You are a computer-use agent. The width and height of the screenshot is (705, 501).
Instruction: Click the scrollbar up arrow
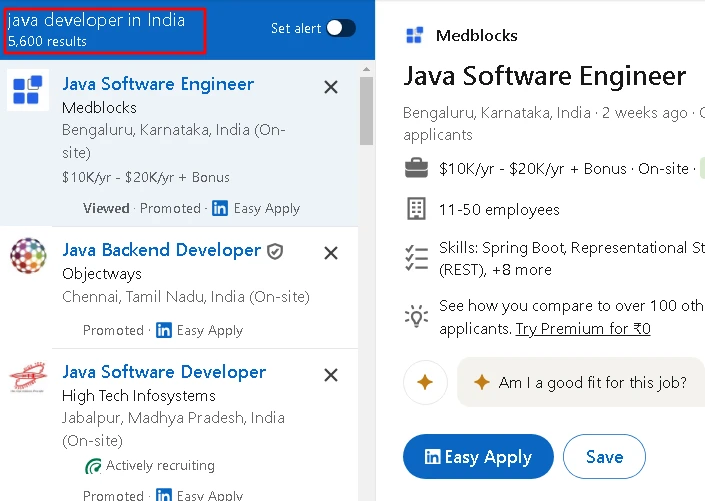pos(366,69)
